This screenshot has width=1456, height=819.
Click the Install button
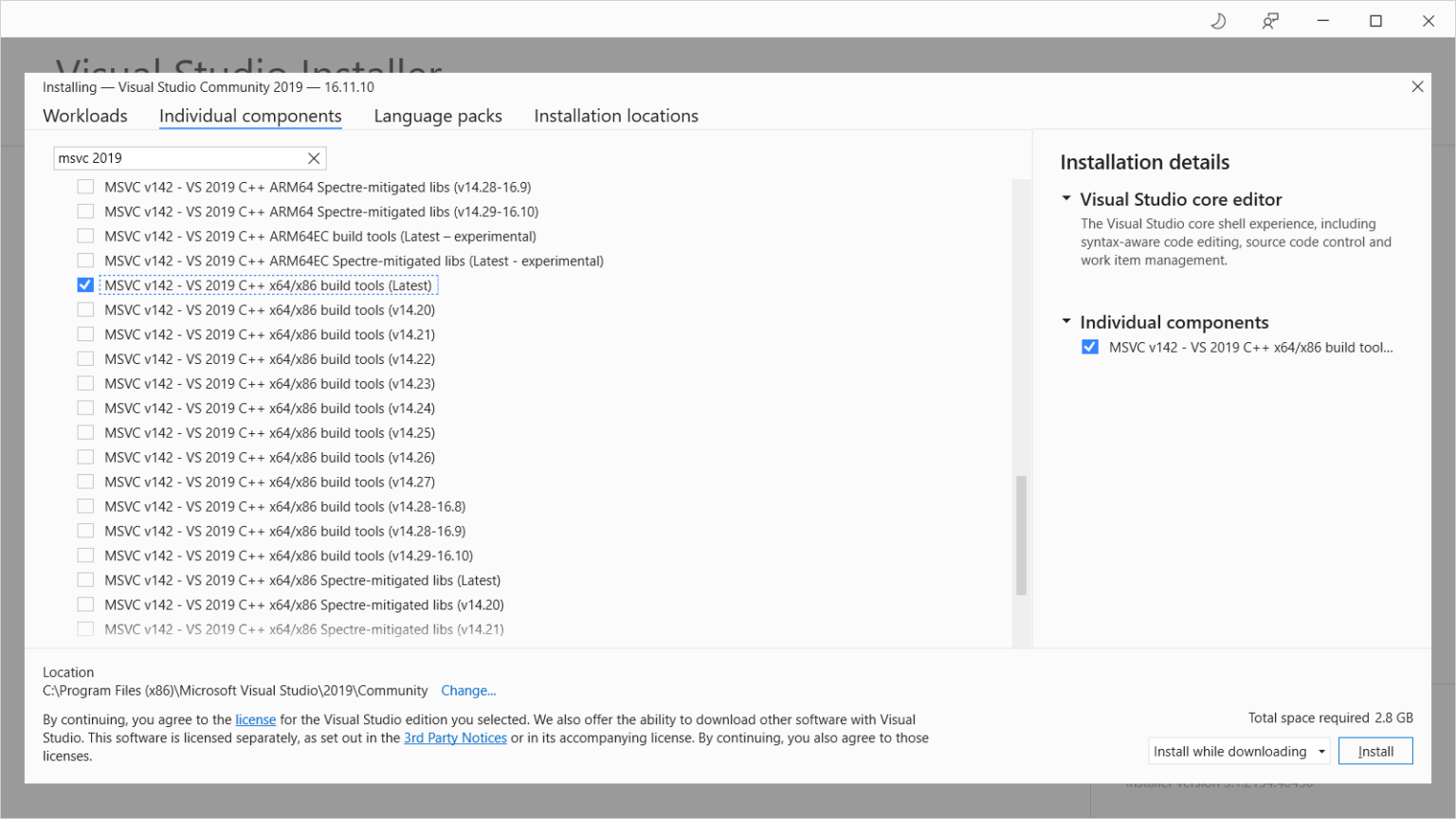pos(1375,751)
